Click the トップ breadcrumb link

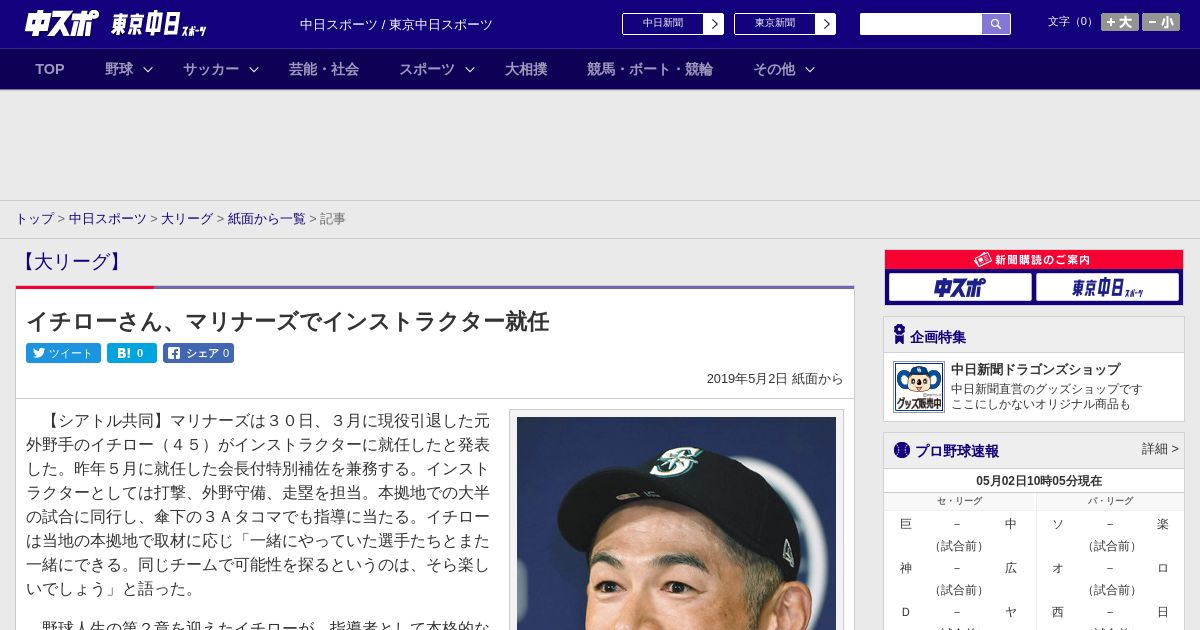[34, 218]
